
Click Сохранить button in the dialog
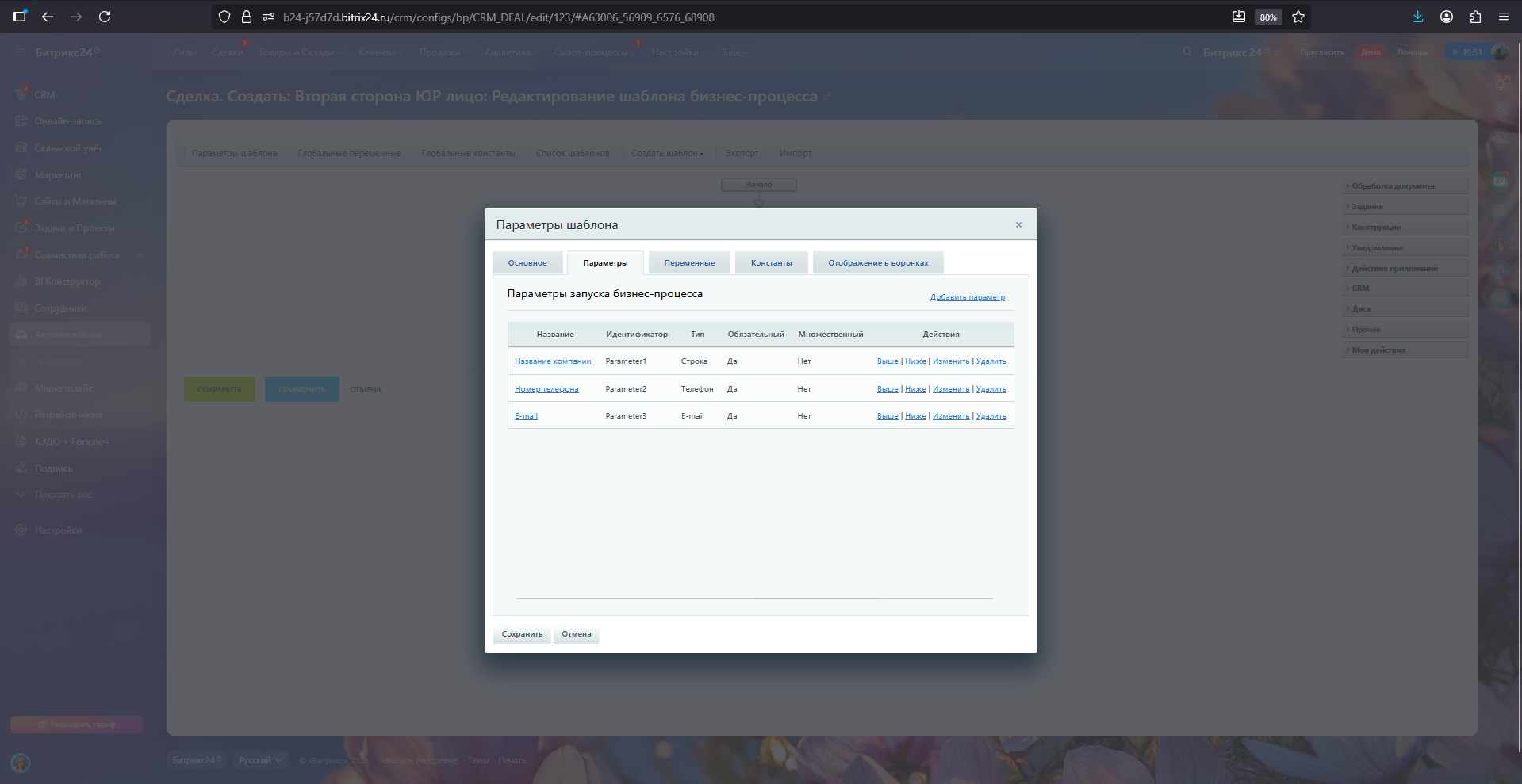pos(522,634)
